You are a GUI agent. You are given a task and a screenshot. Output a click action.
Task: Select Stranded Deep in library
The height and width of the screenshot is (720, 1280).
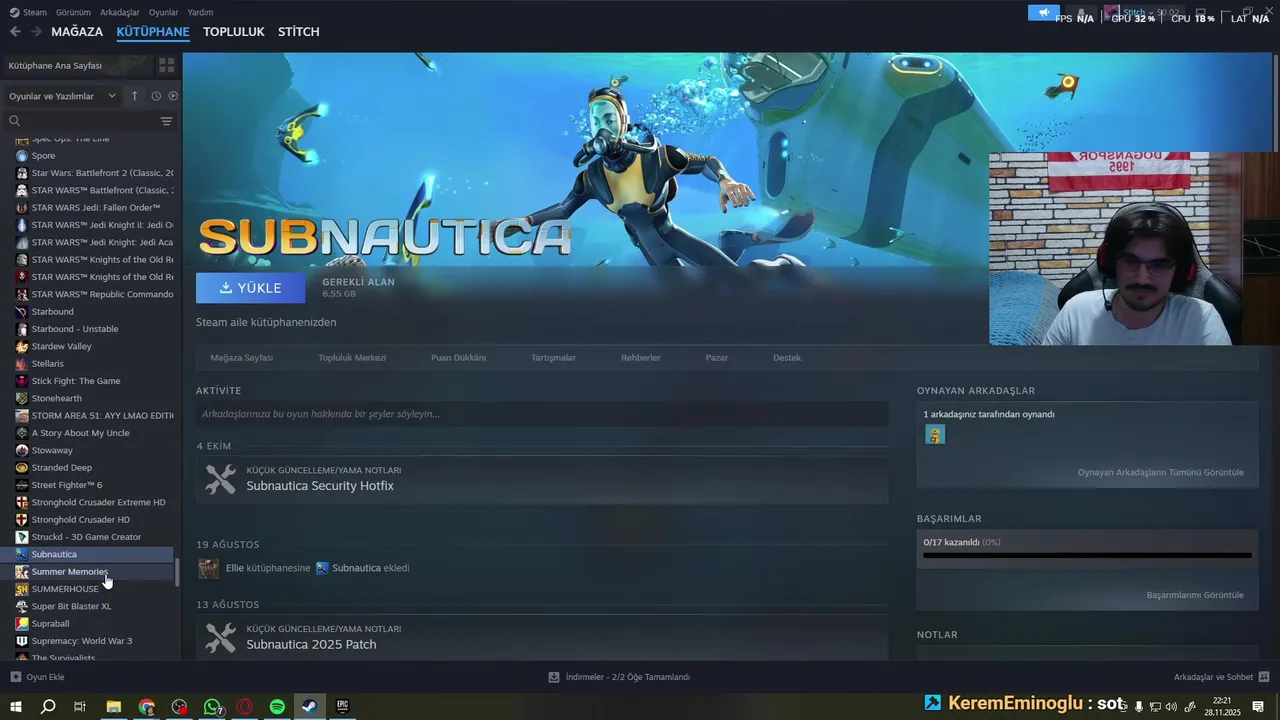[61, 468]
